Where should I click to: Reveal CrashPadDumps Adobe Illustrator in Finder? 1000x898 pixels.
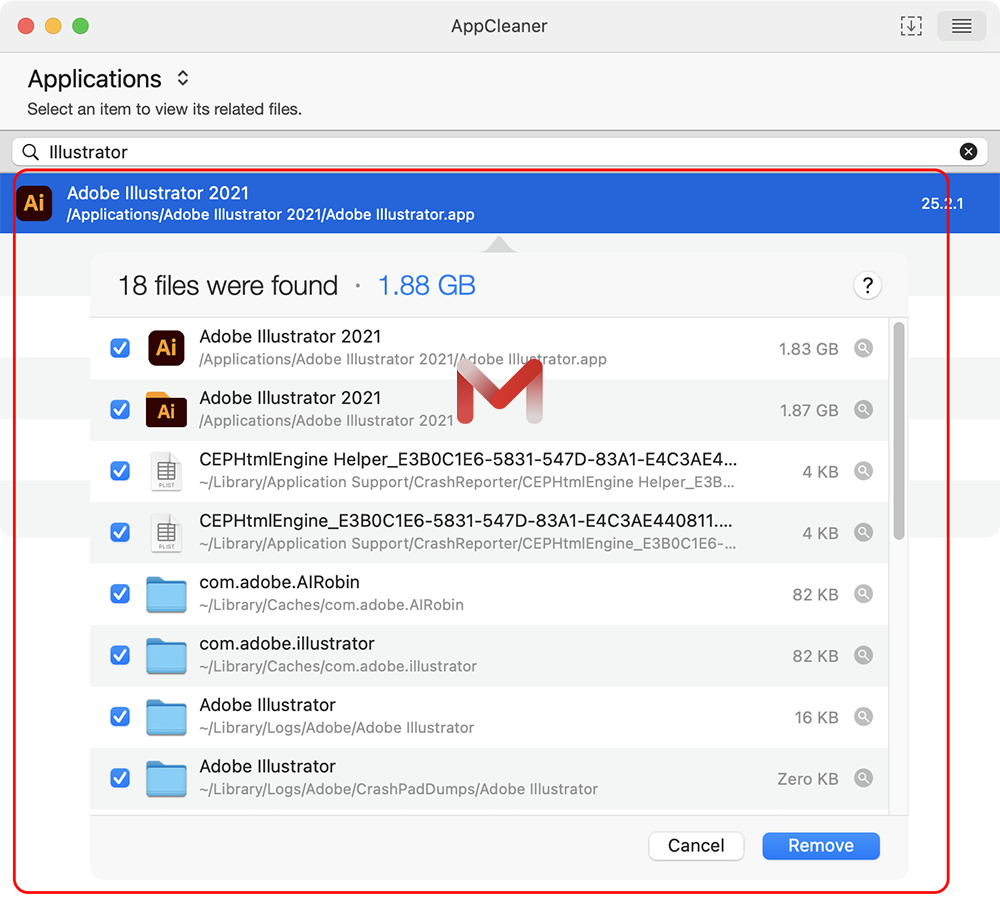[863, 778]
